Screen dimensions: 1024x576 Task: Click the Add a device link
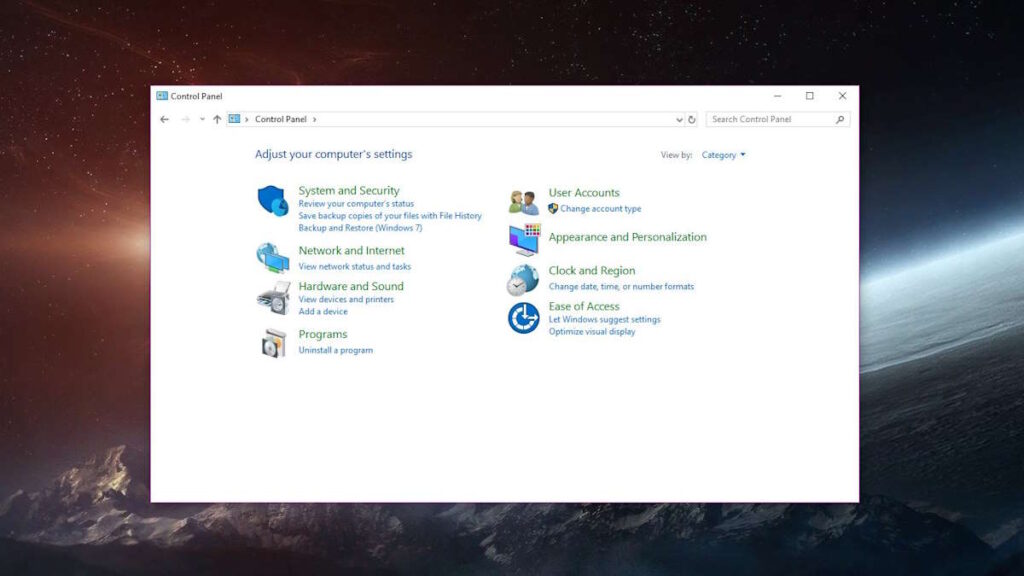click(x=323, y=312)
